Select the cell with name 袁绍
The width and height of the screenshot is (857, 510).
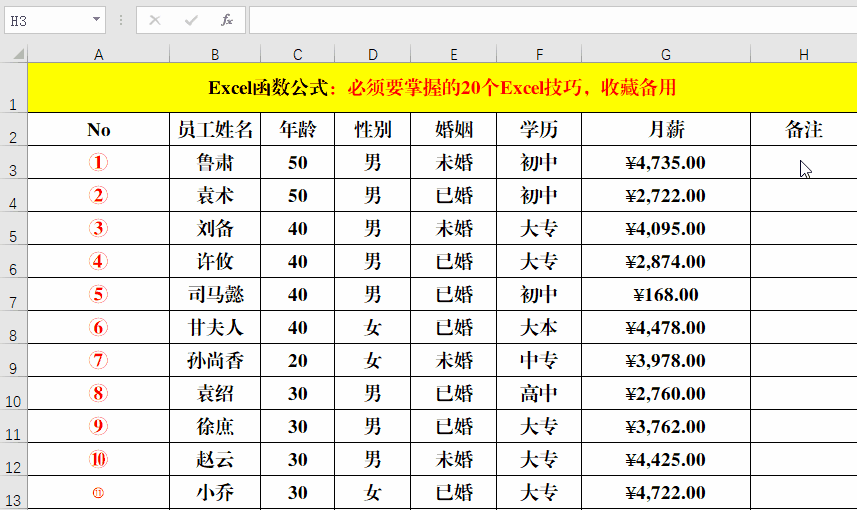(x=215, y=394)
